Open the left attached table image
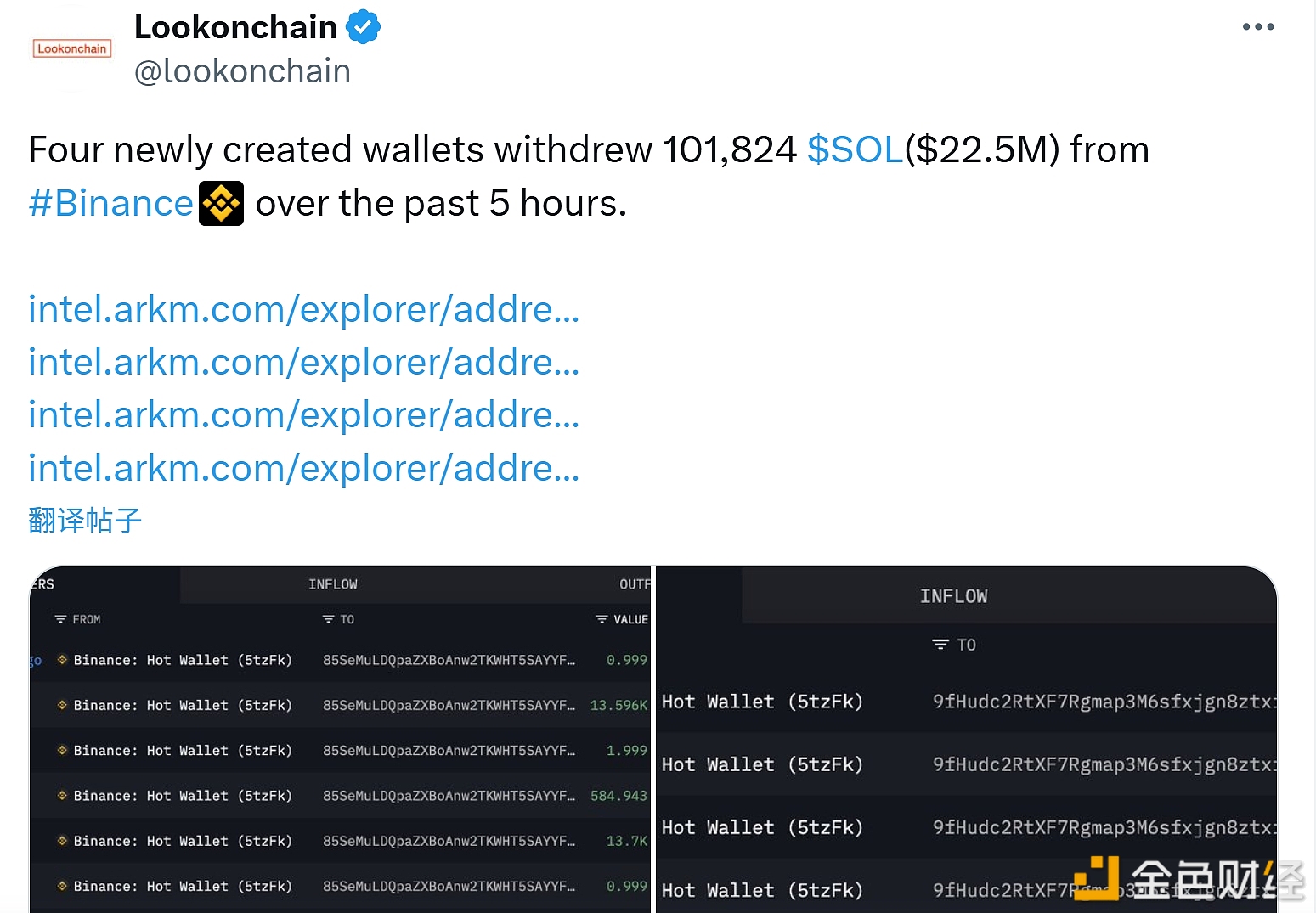Screen dimensions: 1316x913 point(340,740)
